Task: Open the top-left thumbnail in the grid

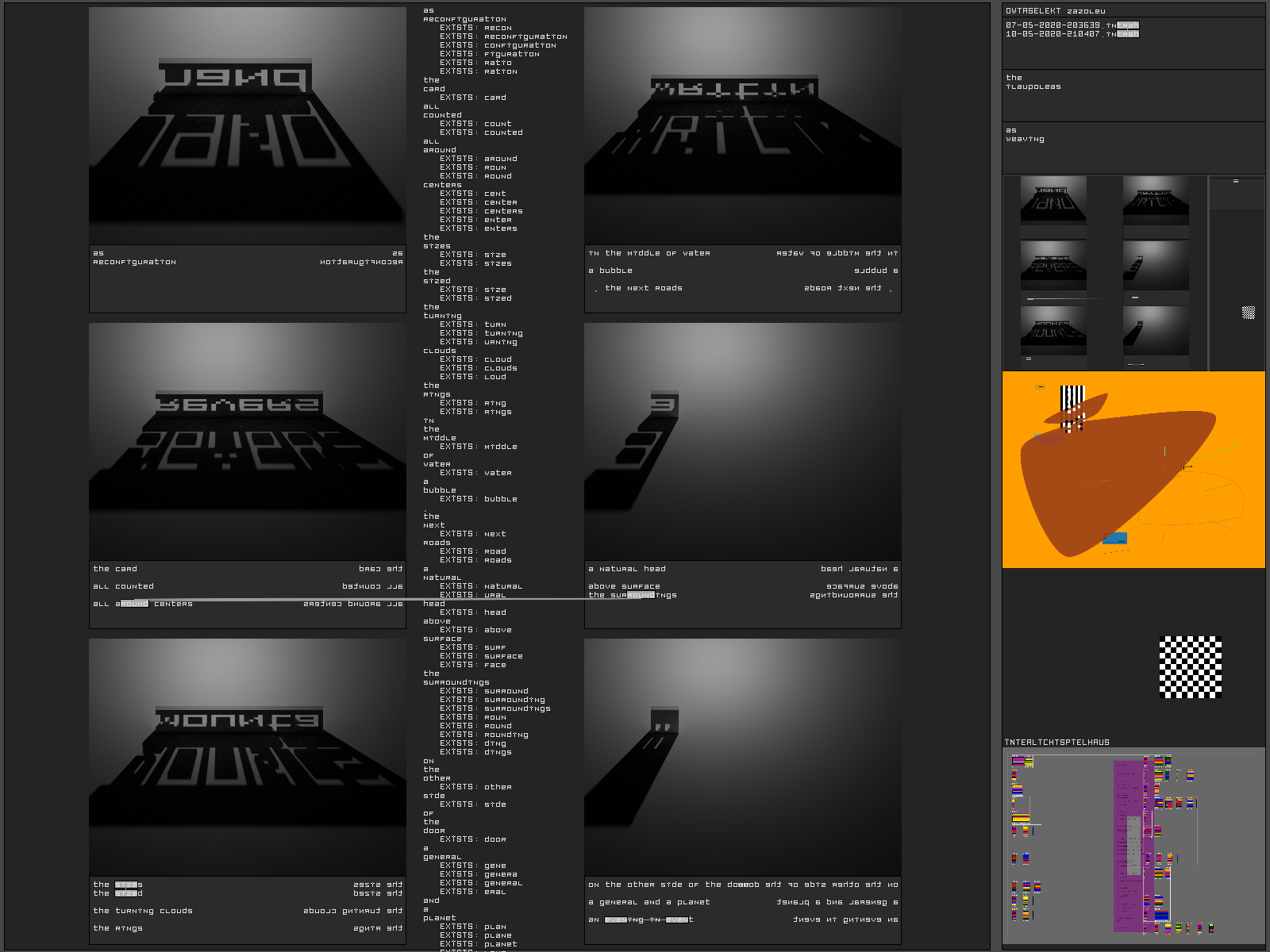Action: 1053,201
